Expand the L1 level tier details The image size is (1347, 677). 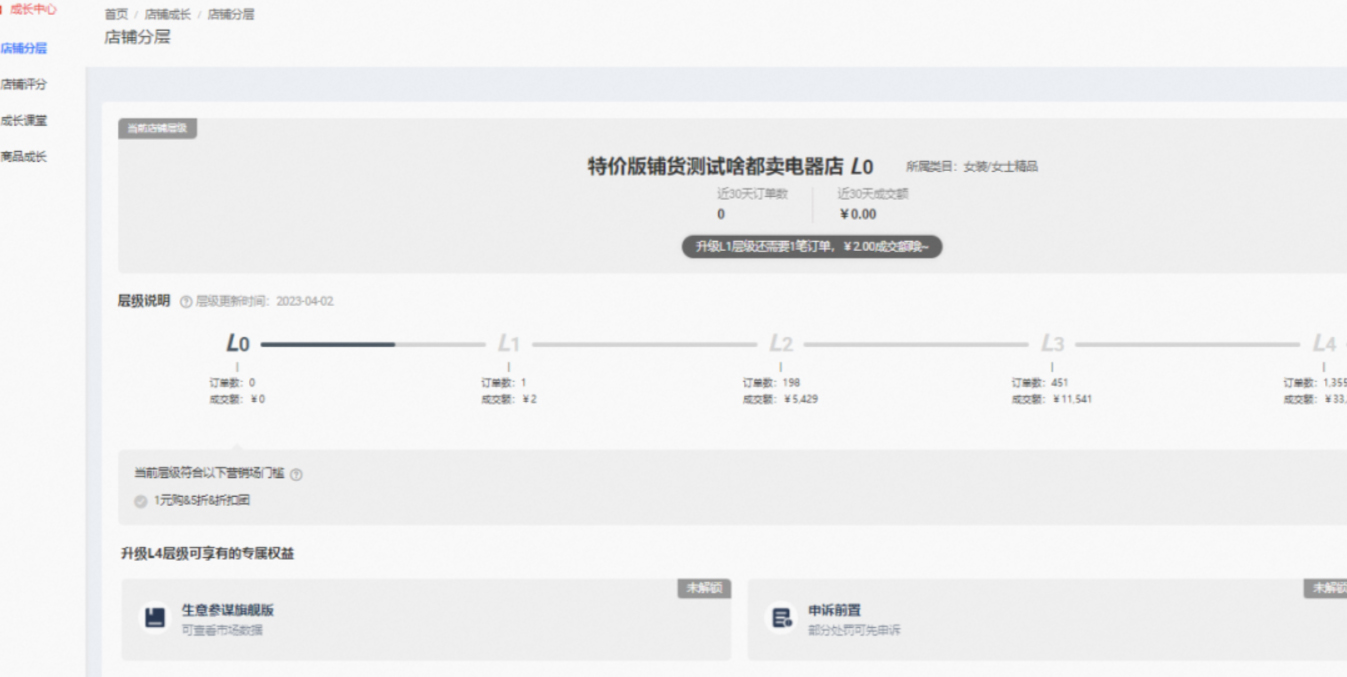coord(508,344)
